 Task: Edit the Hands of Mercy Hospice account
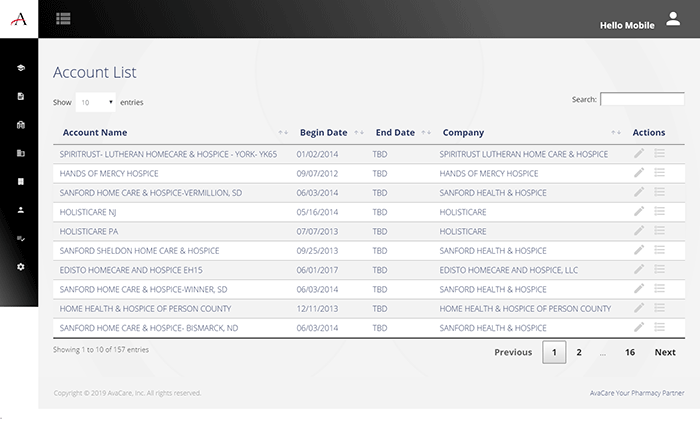(639, 172)
